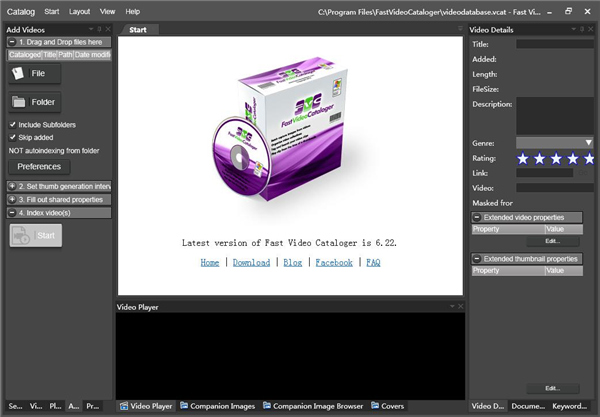Expand '3. Fill out shared properties' section
Screen dimensions: 600x417
[x=12, y=200]
